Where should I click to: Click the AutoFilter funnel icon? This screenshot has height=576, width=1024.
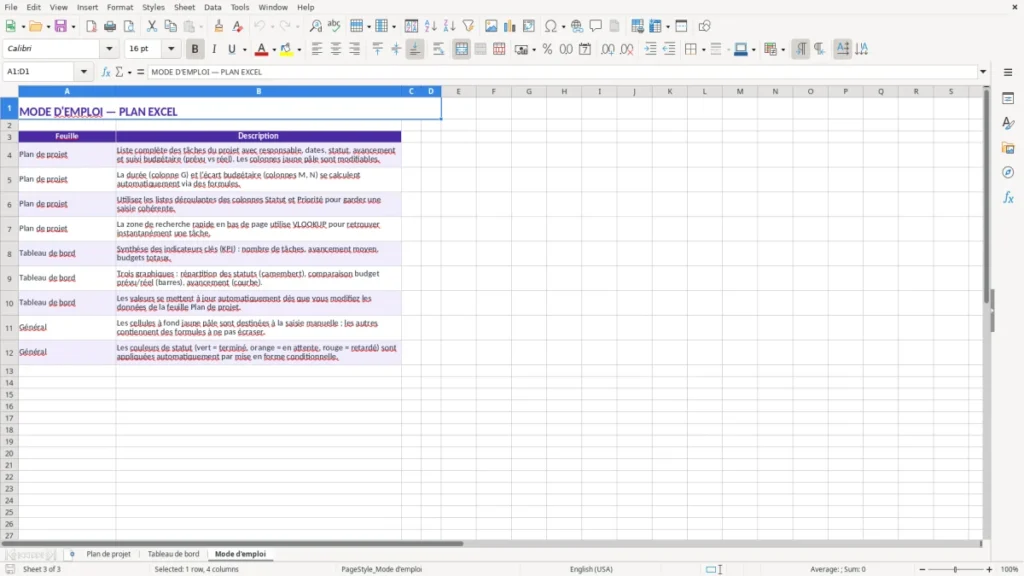(x=468, y=26)
